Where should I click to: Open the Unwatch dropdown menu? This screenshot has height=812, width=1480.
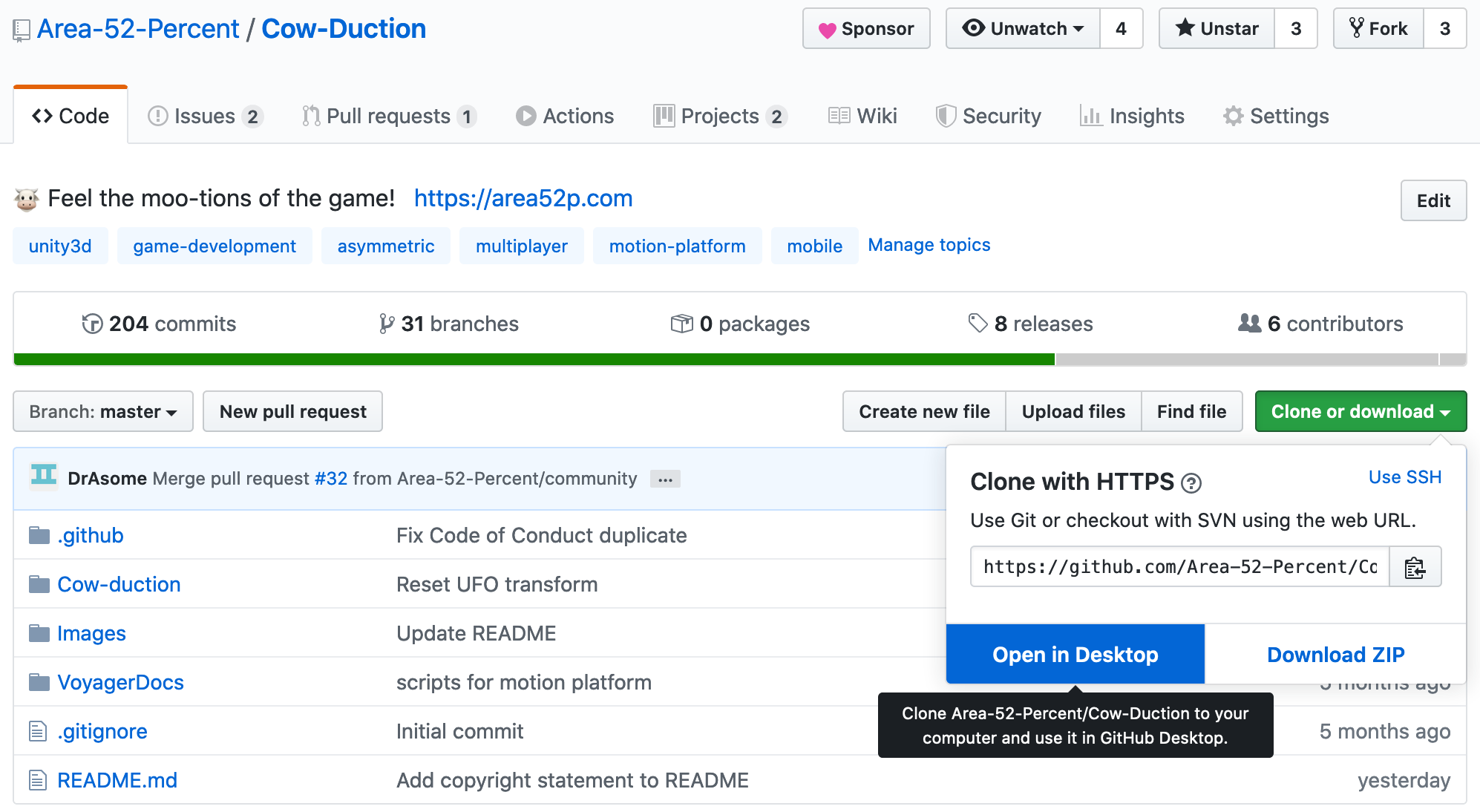click(1023, 29)
